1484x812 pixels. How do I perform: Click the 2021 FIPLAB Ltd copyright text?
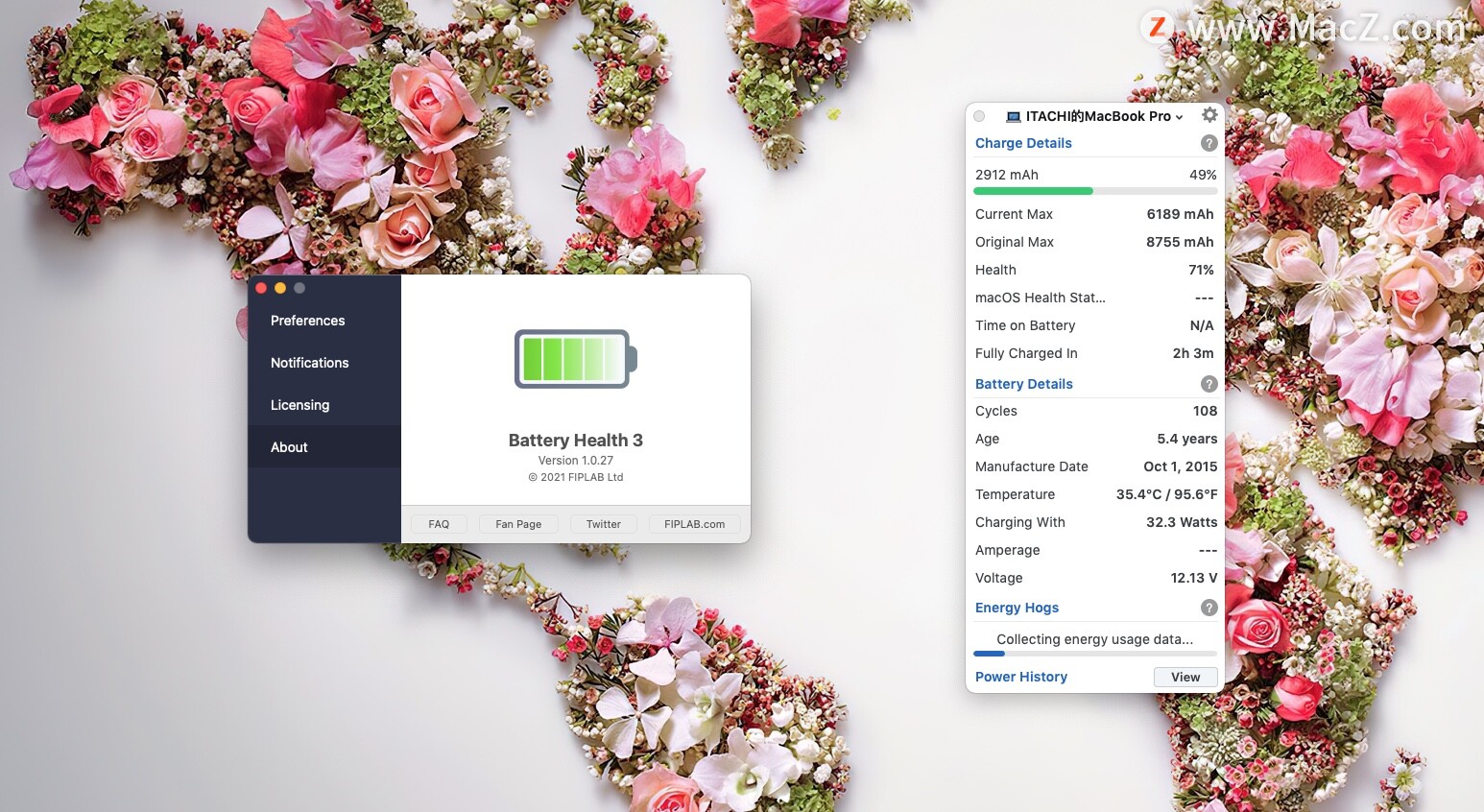pyautogui.click(x=576, y=477)
